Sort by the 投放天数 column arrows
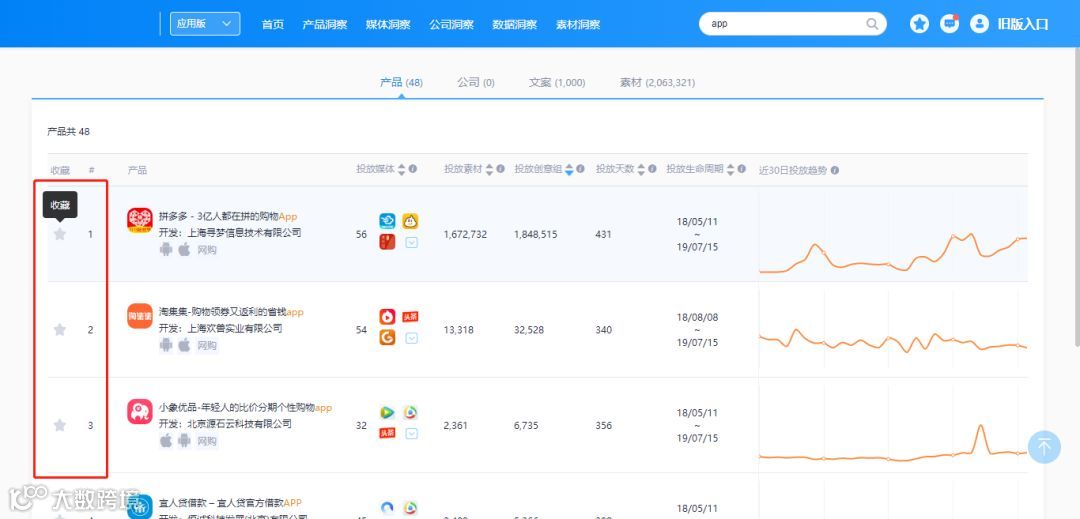The image size is (1080, 519). [641, 169]
